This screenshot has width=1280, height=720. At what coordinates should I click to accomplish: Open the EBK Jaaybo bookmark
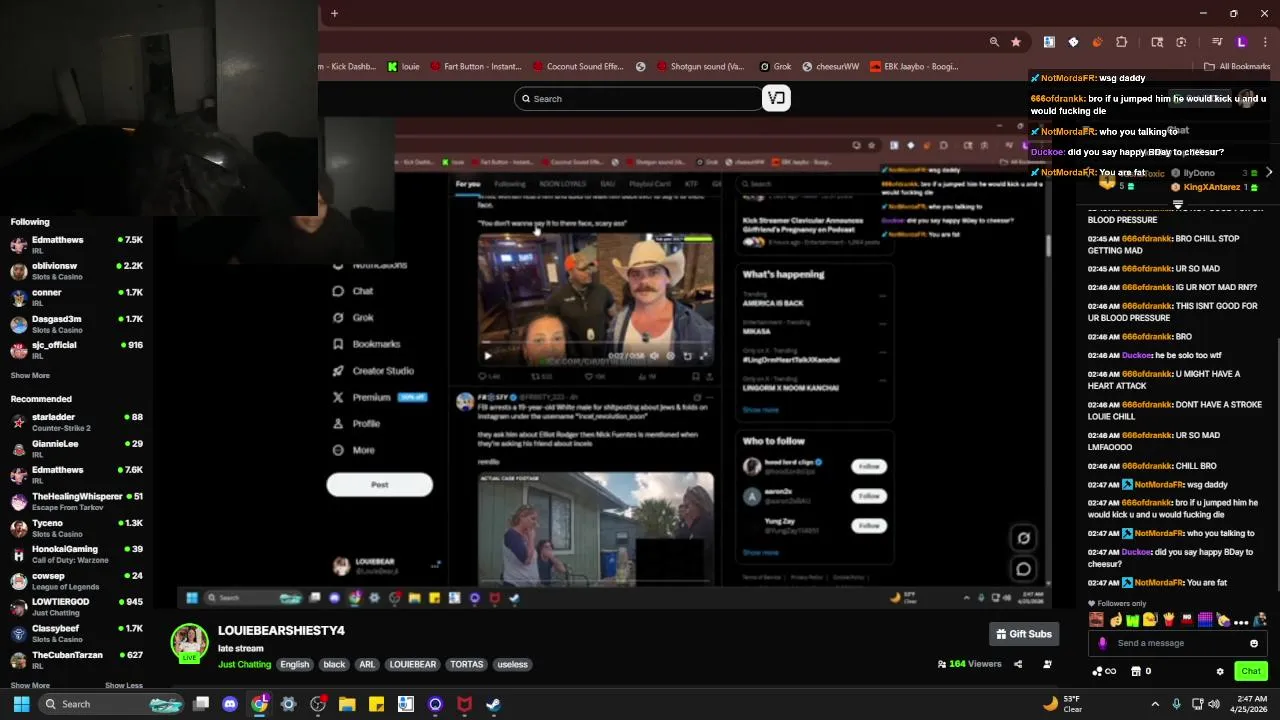pyautogui.click(x=914, y=67)
